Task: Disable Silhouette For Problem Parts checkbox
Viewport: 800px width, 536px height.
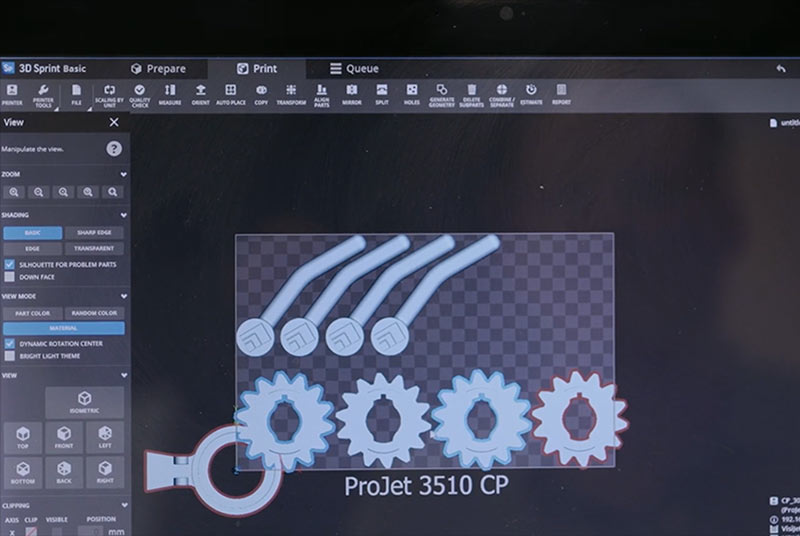Action: (x=9, y=264)
